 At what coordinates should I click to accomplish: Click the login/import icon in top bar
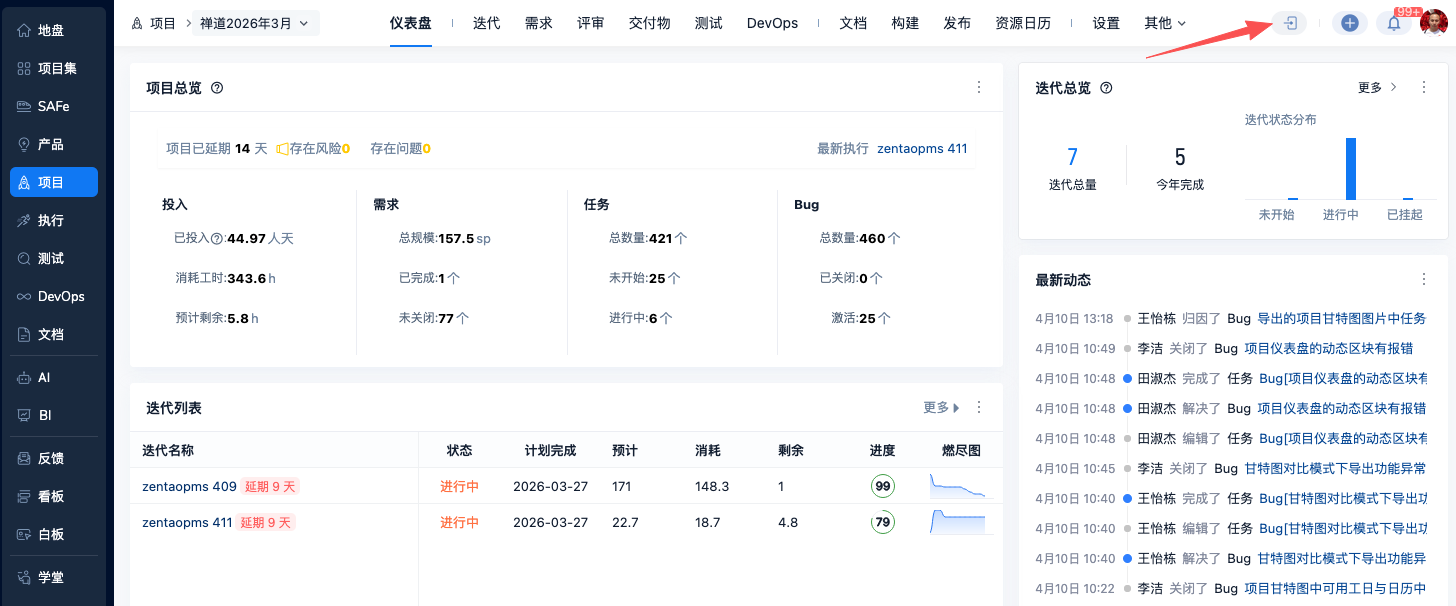[1290, 23]
